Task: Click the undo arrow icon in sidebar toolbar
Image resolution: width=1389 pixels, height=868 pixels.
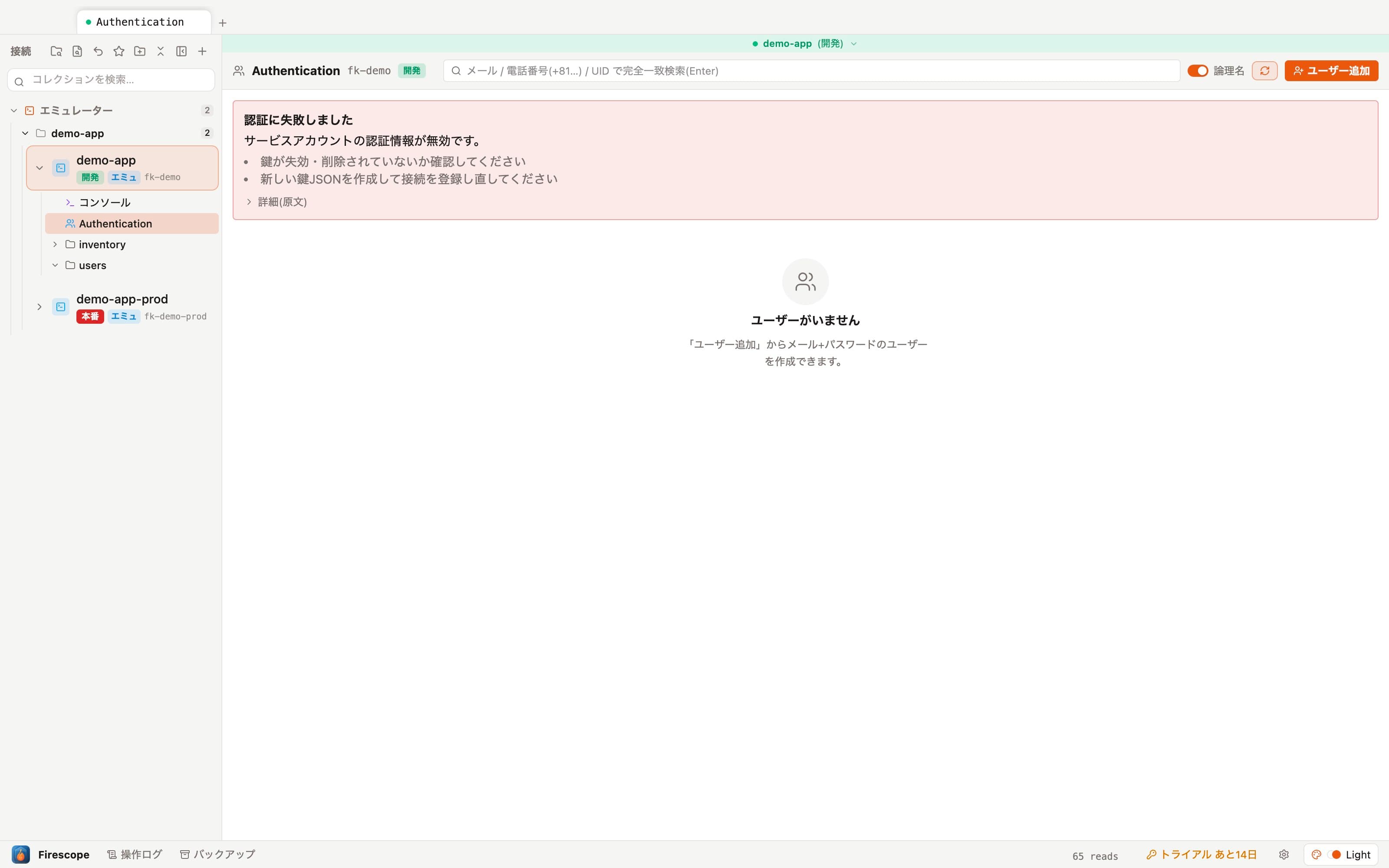Action: pyautogui.click(x=98, y=51)
